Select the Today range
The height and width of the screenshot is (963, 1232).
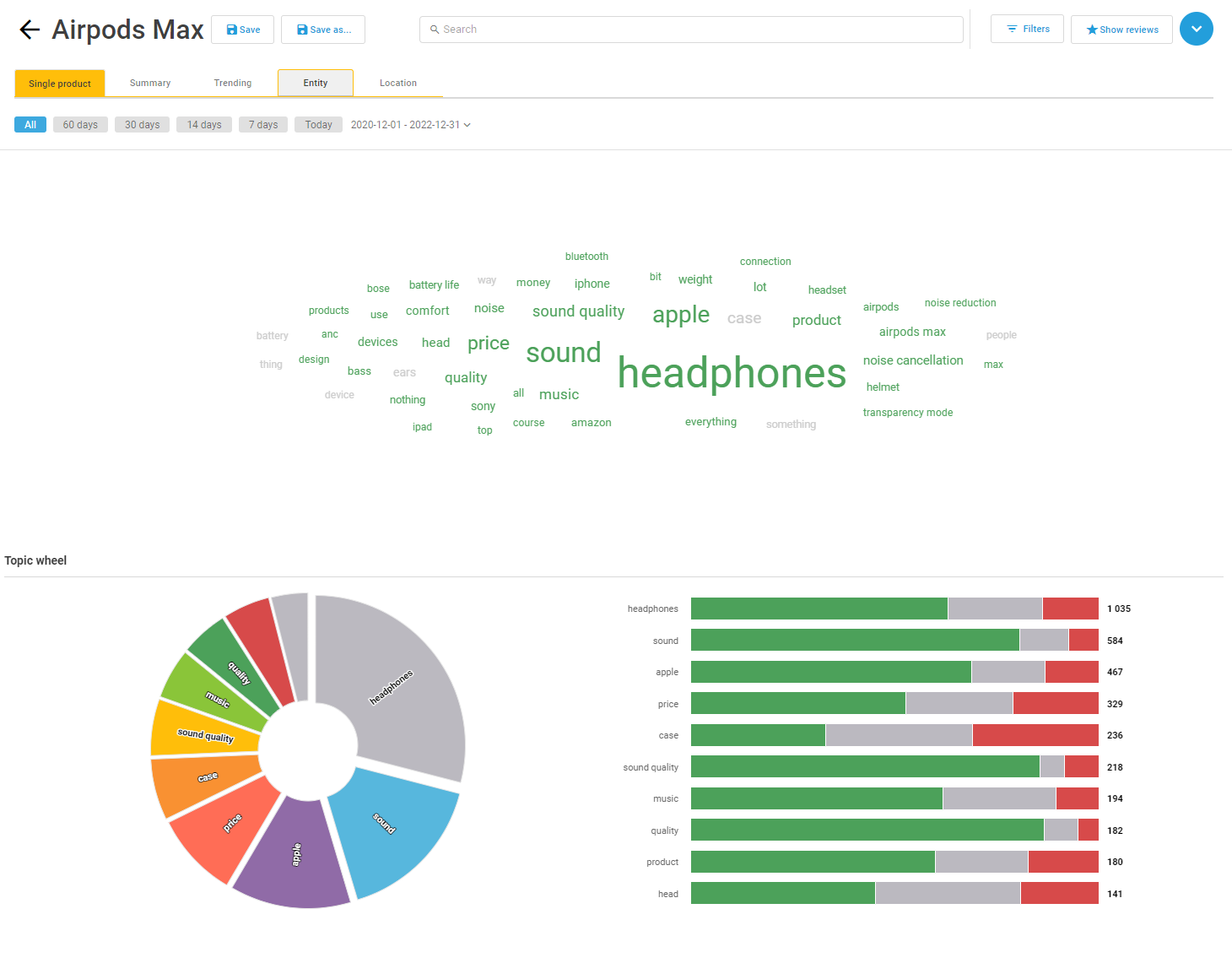[x=318, y=125]
